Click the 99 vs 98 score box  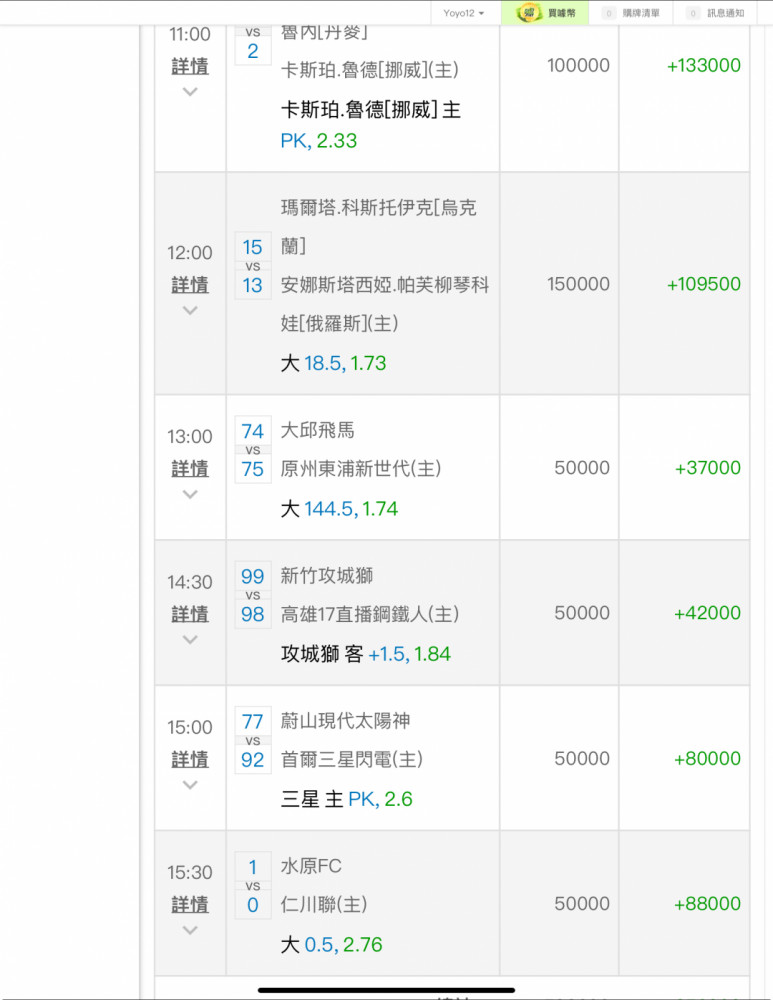253,595
